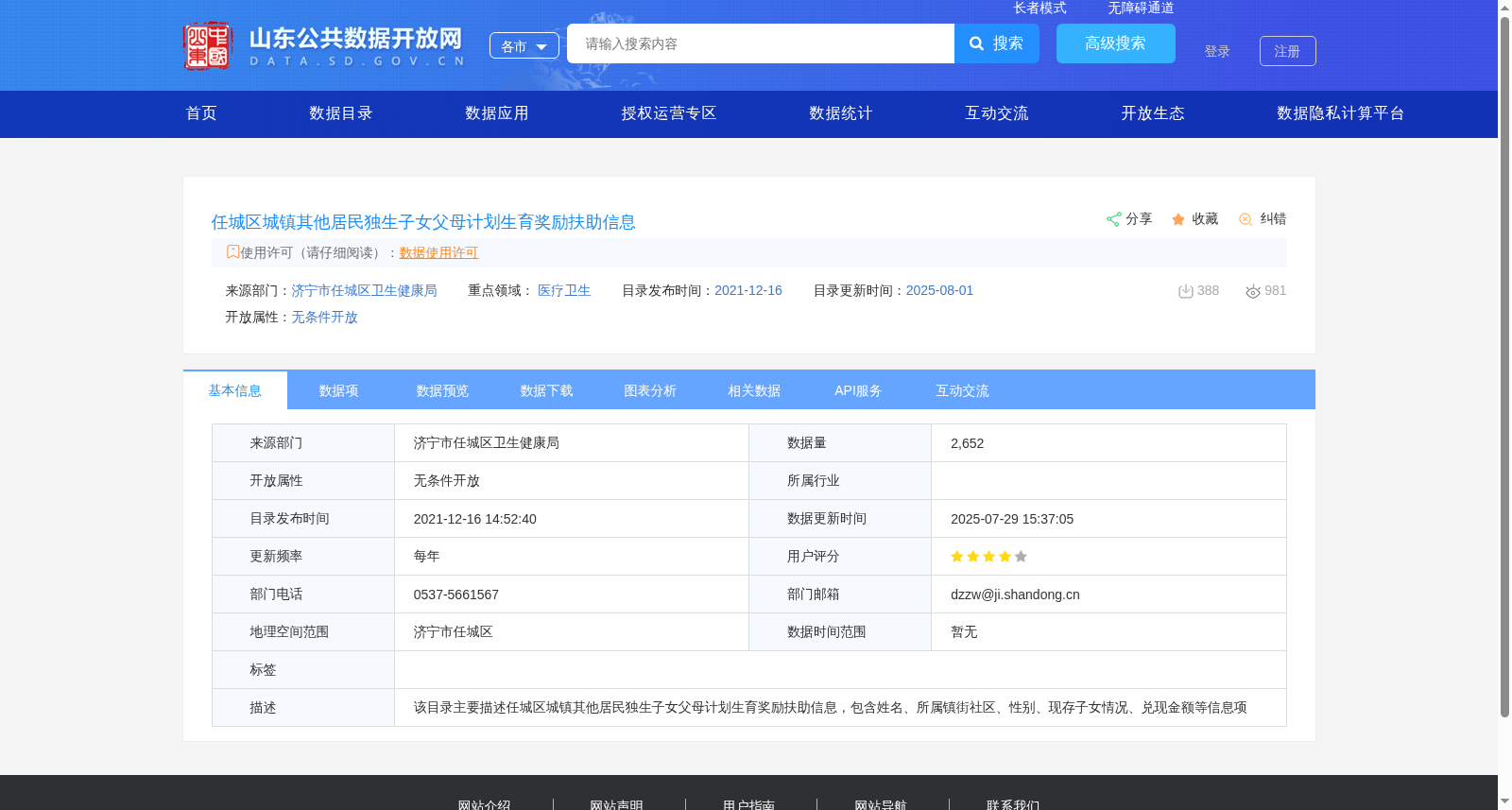Click the search input field
Image resolution: width=1512 pixels, height=810 pixels.
pyautogui.click(x=761, y=43)
